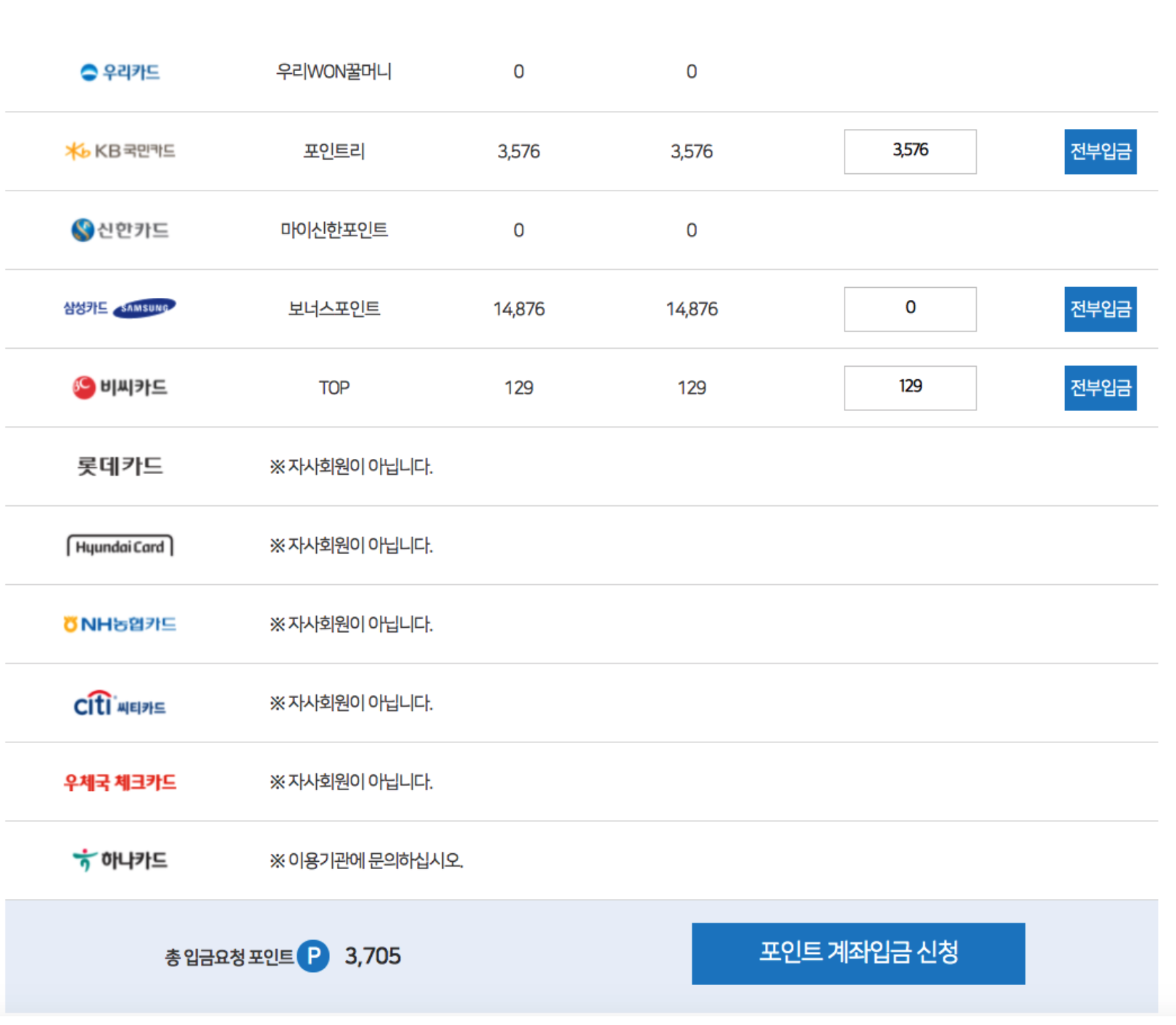Select the TOP point name

point(334,388)
